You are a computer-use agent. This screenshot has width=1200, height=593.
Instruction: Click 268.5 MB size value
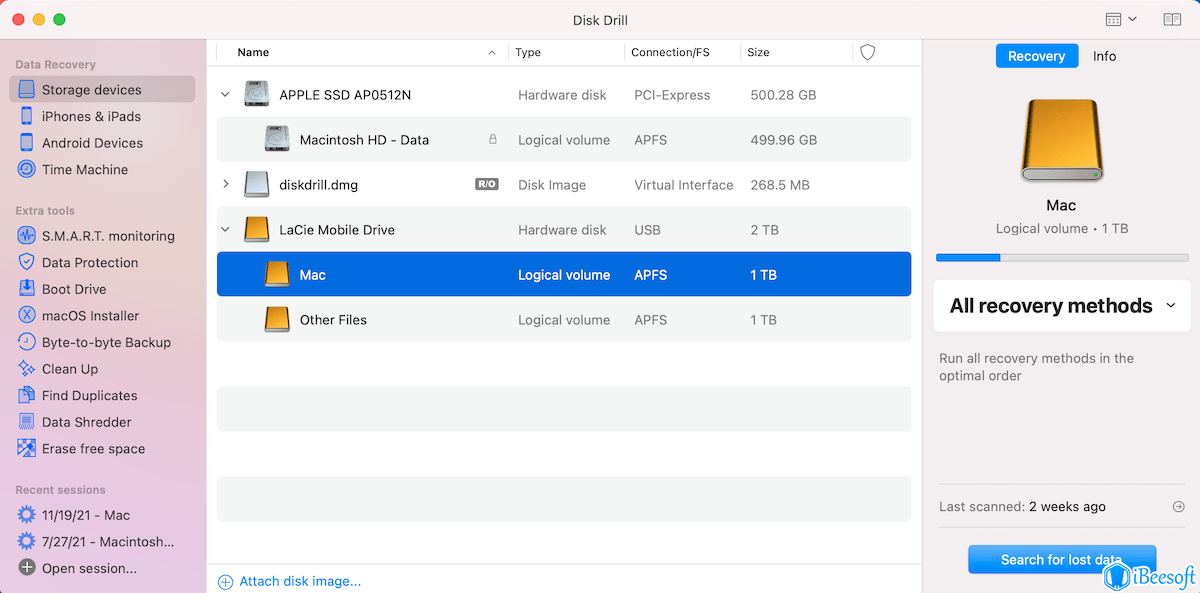779,185
